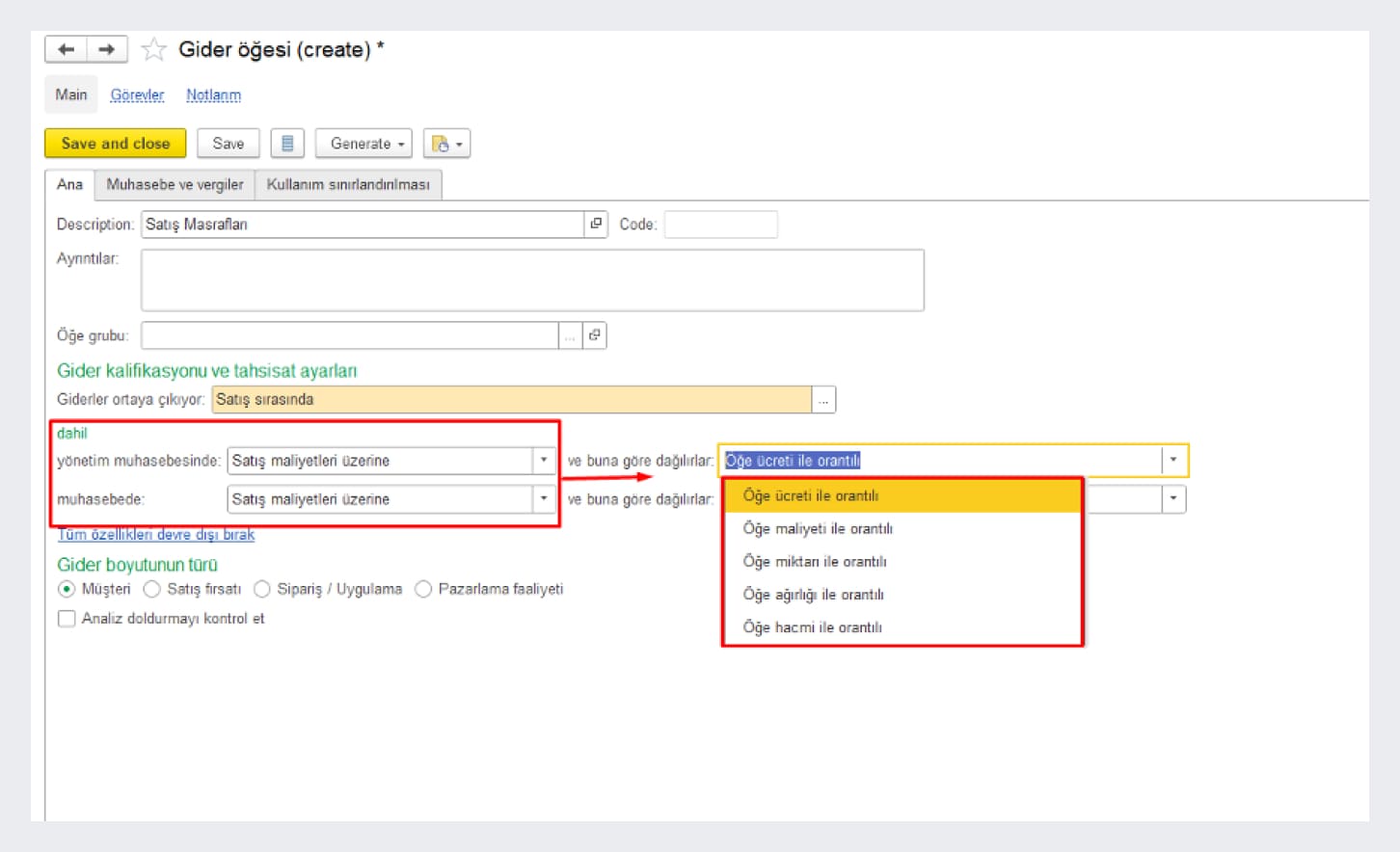The width and height of the screenshot is (1400, 852).
Task: Enable Analiz doldurmayı kontrol et checkbox
Action: [67, 619]
